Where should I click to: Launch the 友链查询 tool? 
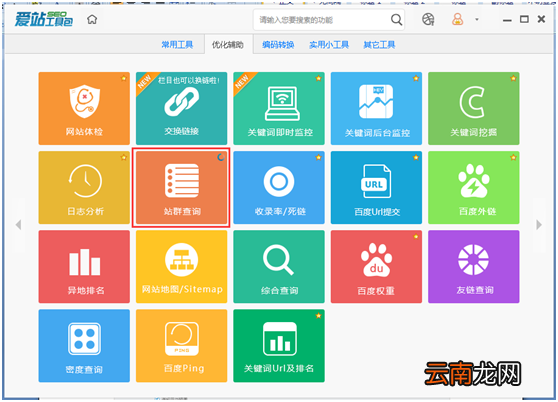click(474, 266)
